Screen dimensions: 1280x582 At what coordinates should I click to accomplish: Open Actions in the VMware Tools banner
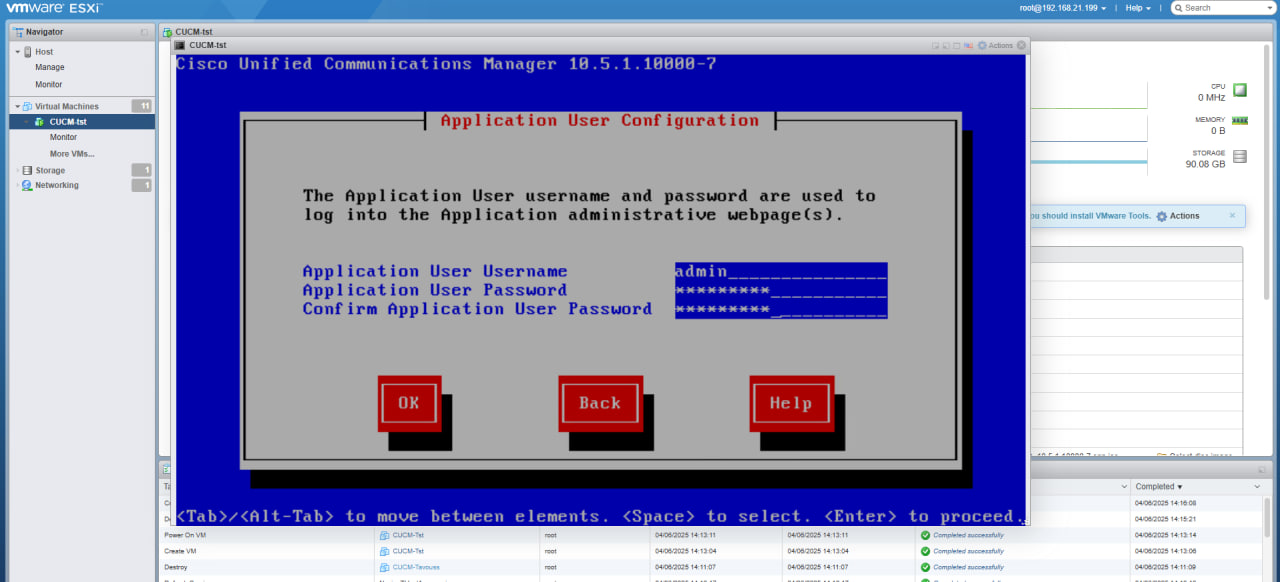1184,216
